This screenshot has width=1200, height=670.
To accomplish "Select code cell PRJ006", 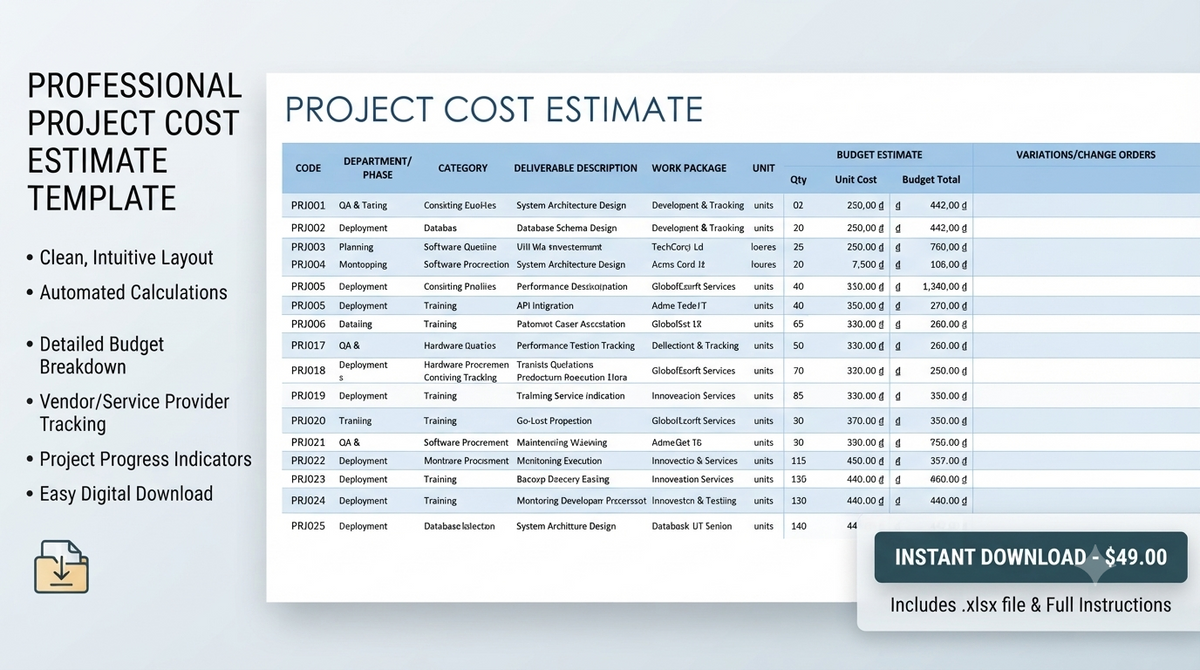I will [x=308, y=324].
